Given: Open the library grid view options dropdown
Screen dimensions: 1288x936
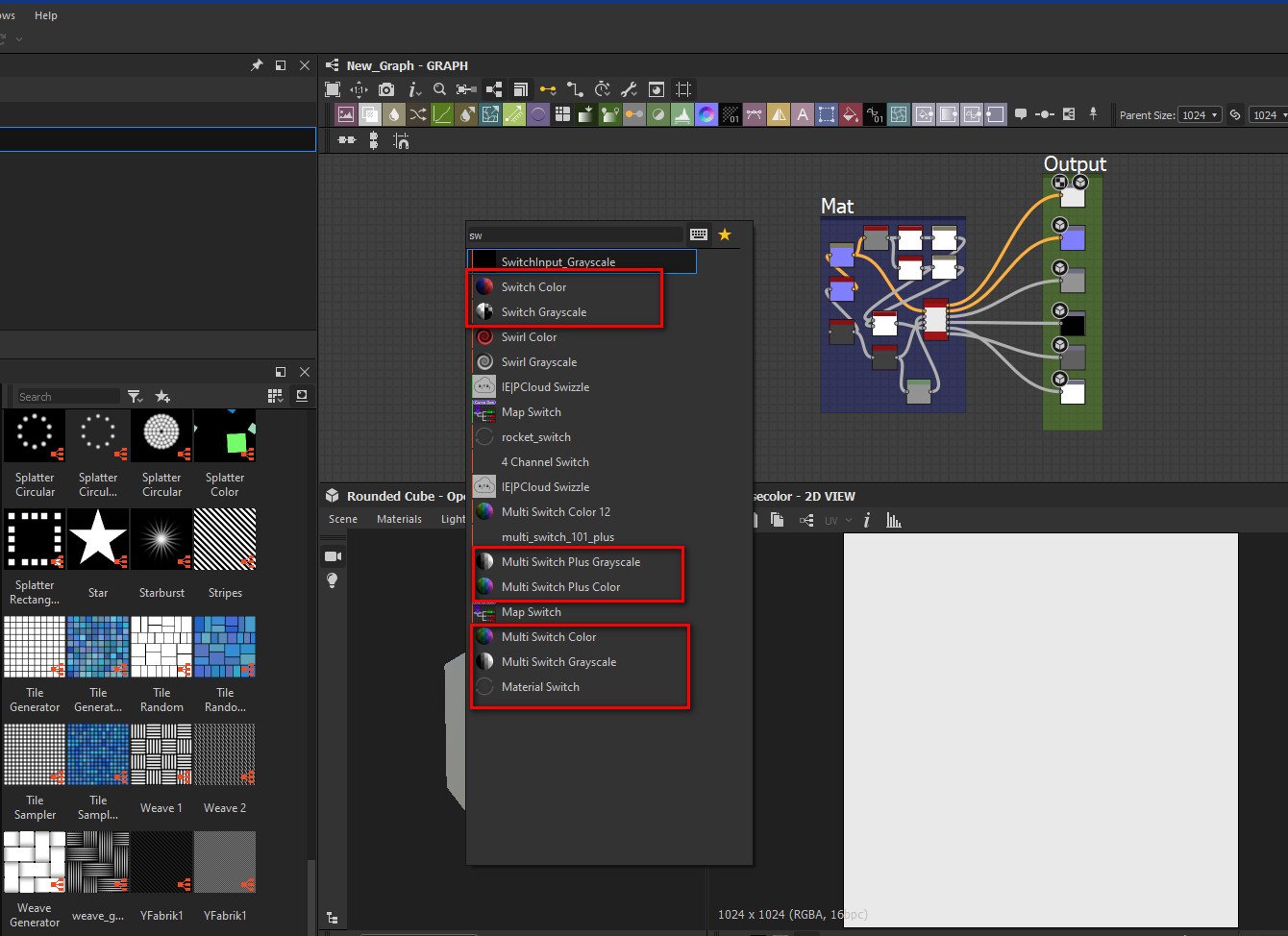Looking at the screenshot, I should point(275,397).
